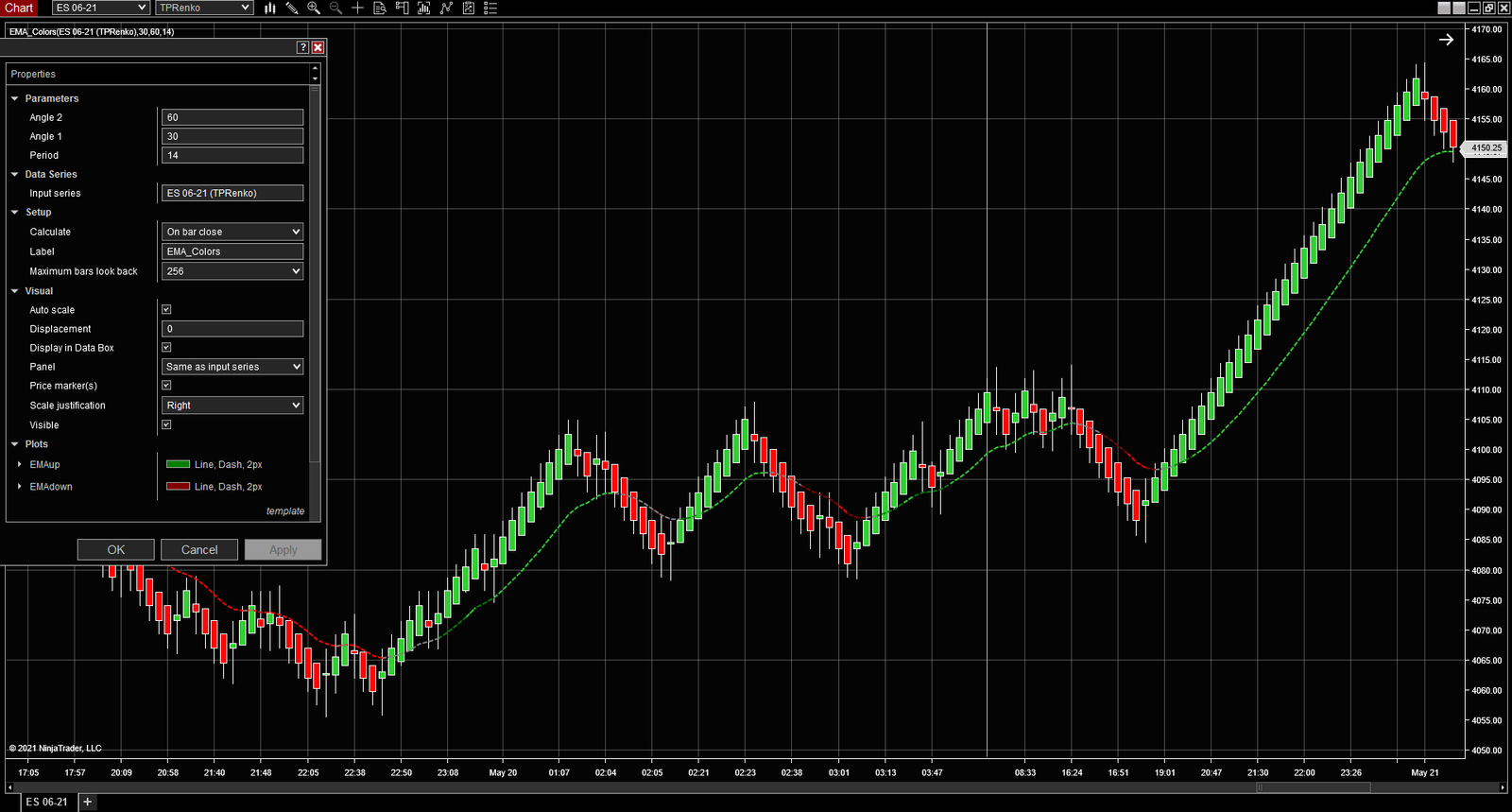The image size is (1512, 812).
Task: Open the bar style icon in toolbar
Action: tap(270, 8)
